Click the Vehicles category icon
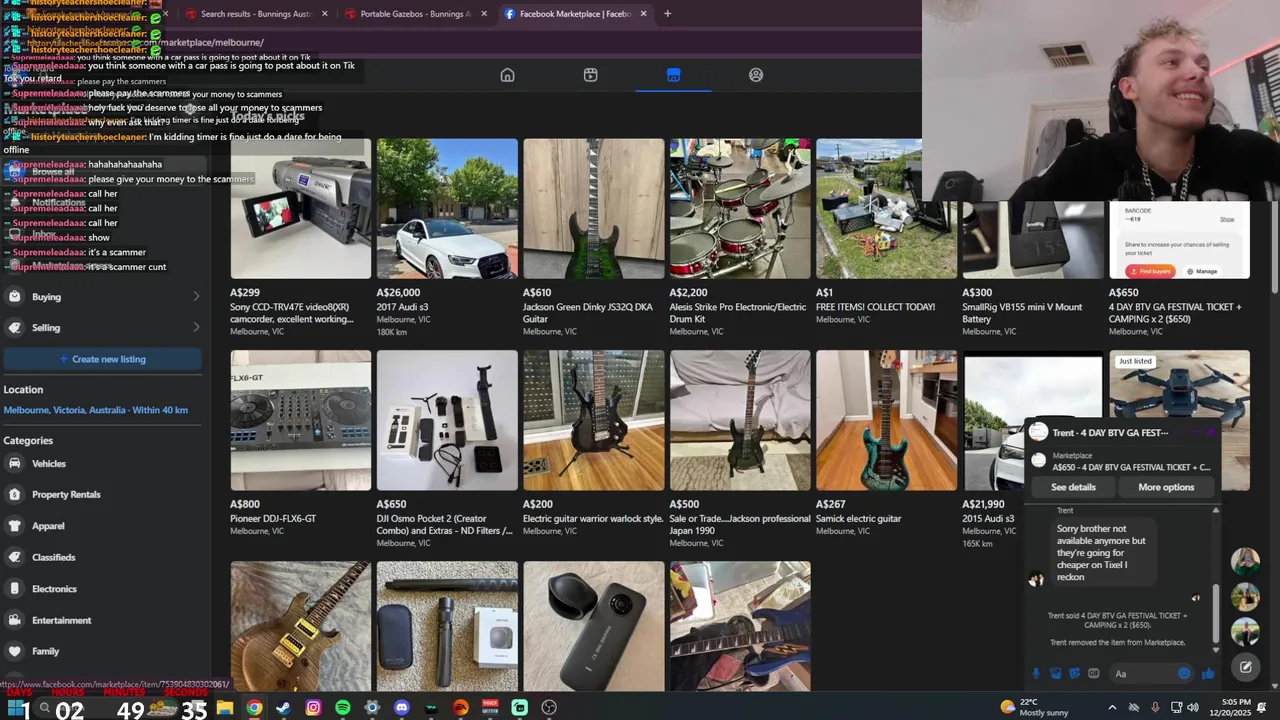Screen dimensions: 1280x720 click(14, 463)
